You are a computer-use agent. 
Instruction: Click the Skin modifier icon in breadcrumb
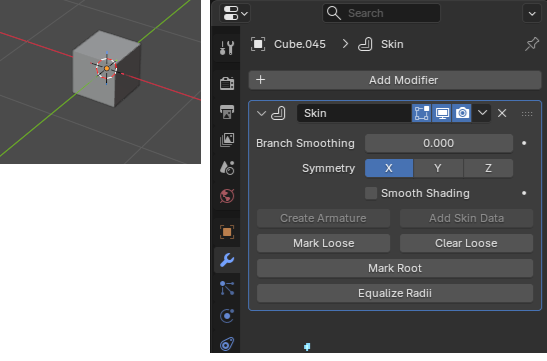(x=365, y=44)
